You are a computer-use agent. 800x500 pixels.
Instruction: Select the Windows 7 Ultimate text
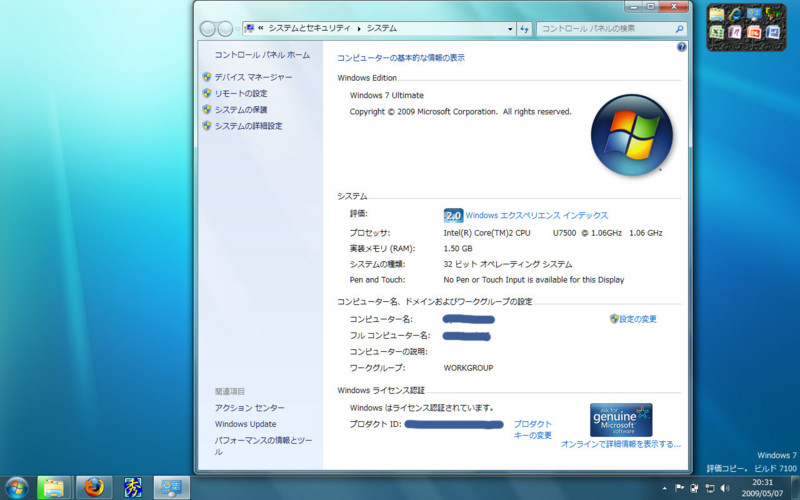pos(387,95)
